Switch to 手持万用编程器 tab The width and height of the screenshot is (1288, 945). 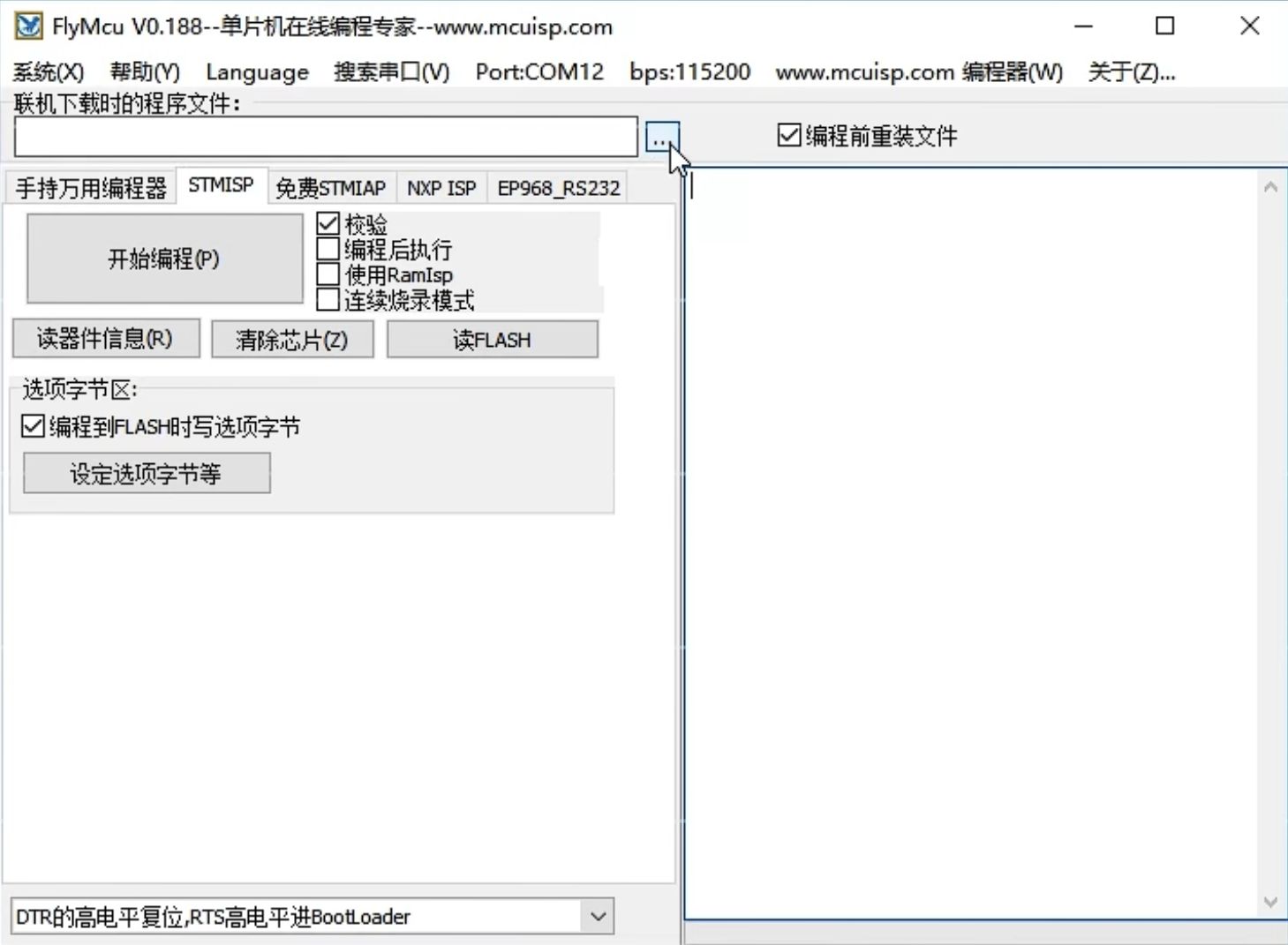pos(91,188)
